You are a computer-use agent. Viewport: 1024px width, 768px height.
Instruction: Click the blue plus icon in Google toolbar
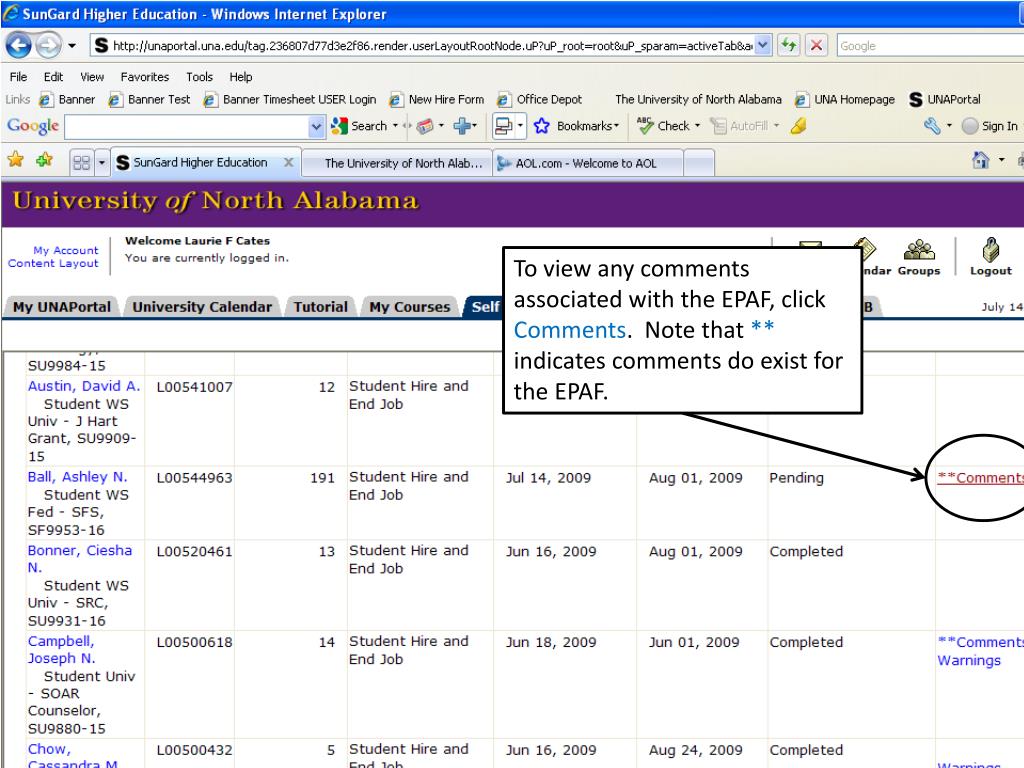(x=462, y=125)
